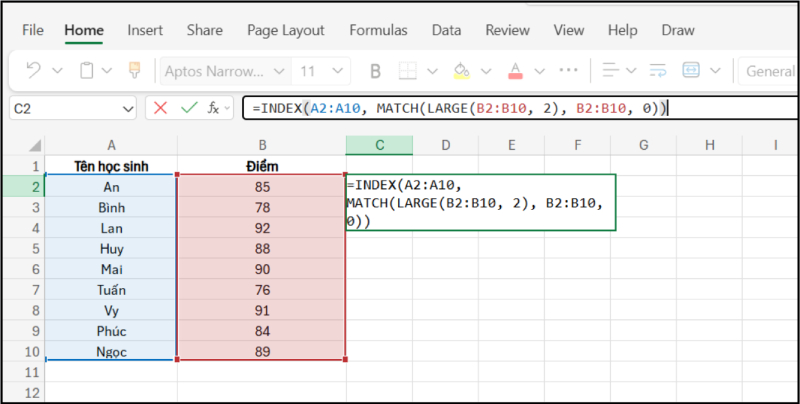Click the fx Insert Function icon
The width and height of the screenshot is (800, 404).
click(x=214, y=108)
